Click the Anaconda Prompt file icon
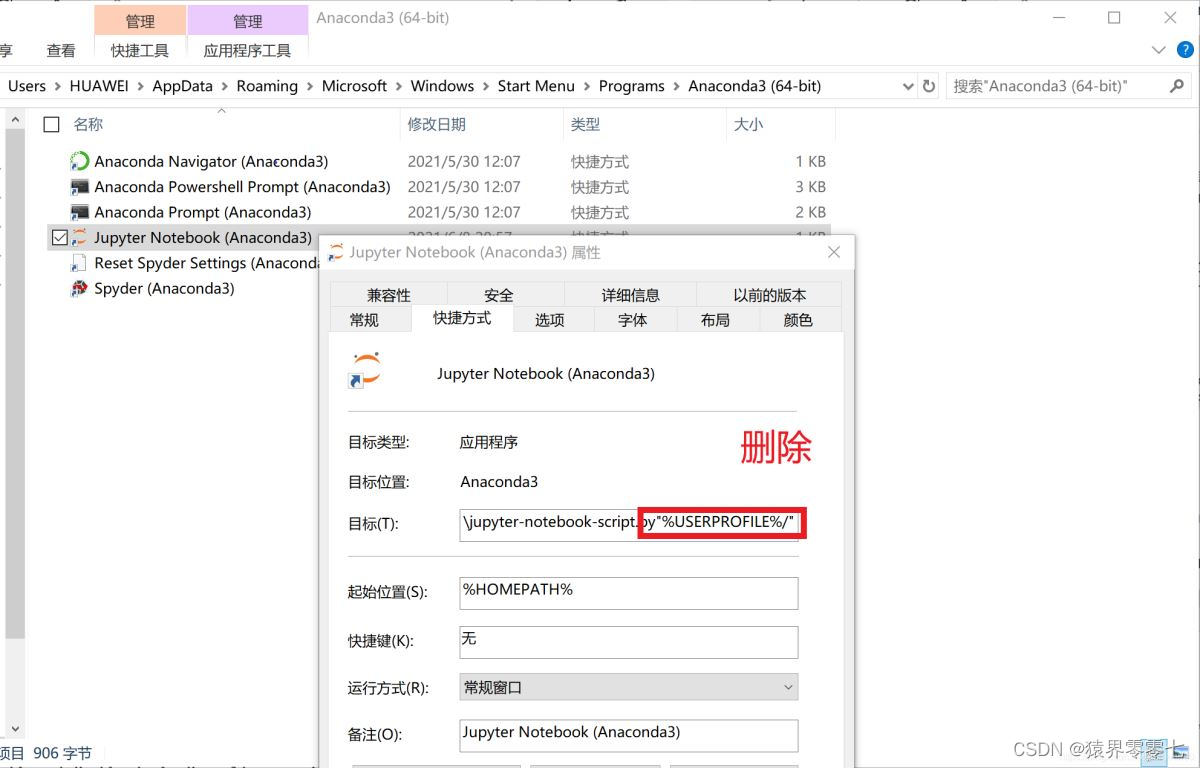 pos(79,212)
